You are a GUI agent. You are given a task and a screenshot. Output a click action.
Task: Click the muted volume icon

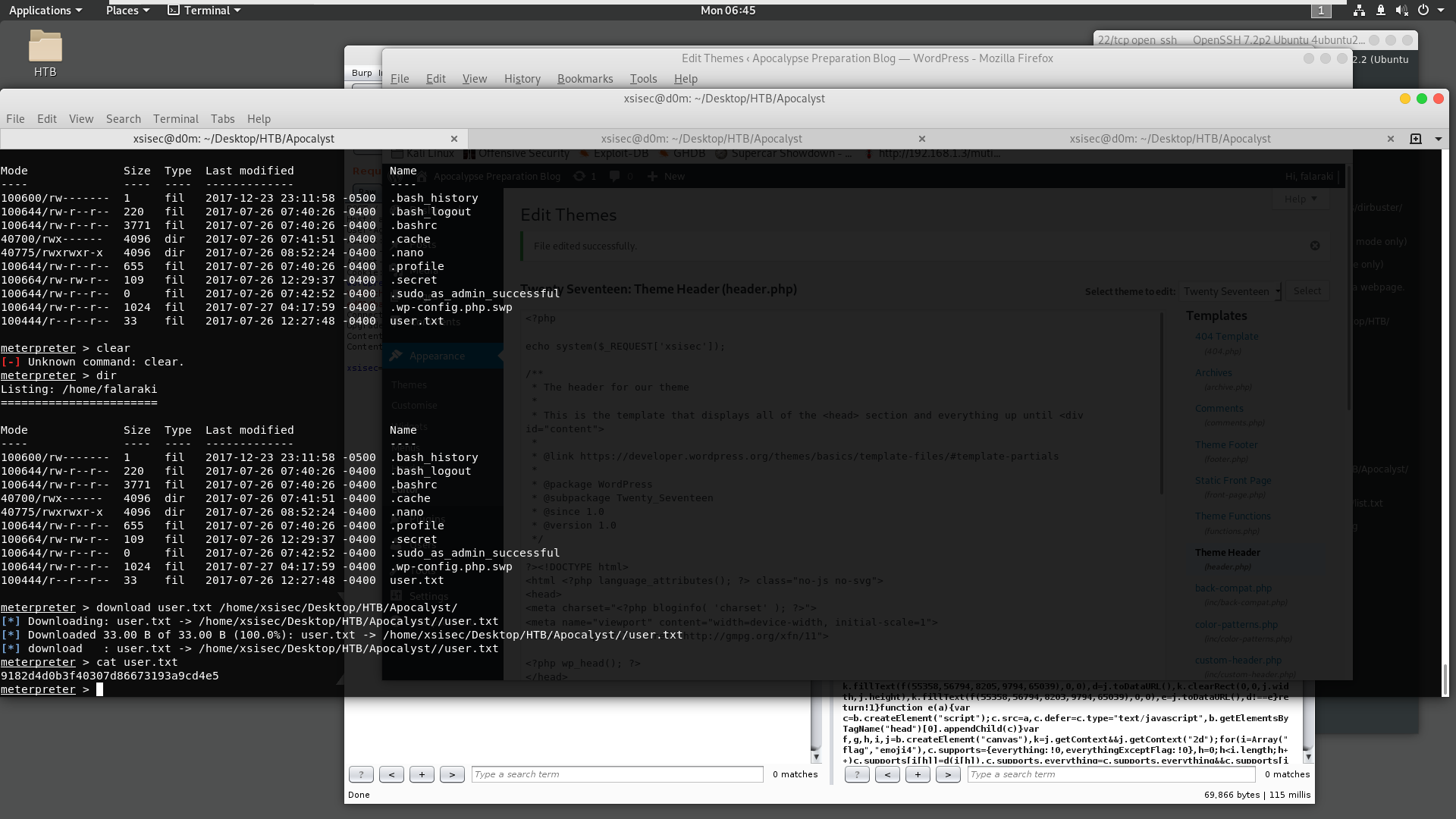point(1401,11)
